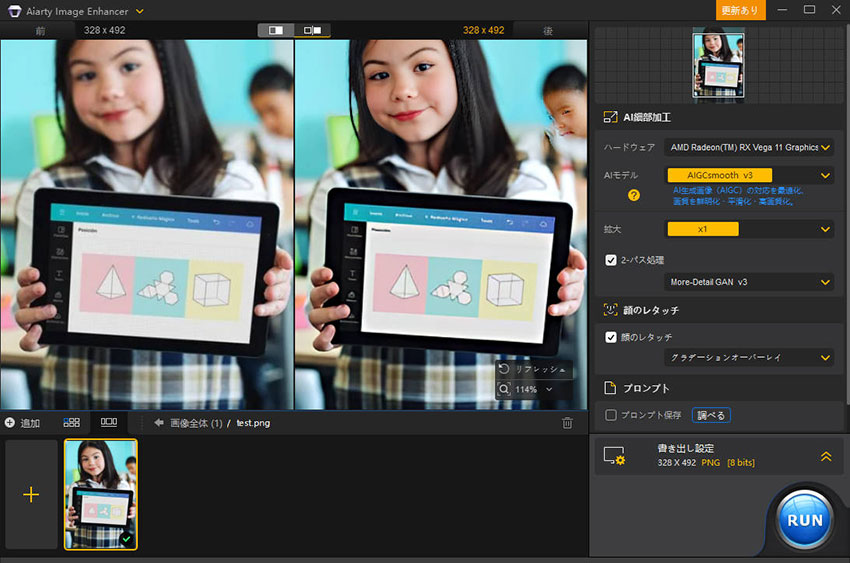
Task: Switch to filmstrip thumbnail view
Action: coord(108,422)
